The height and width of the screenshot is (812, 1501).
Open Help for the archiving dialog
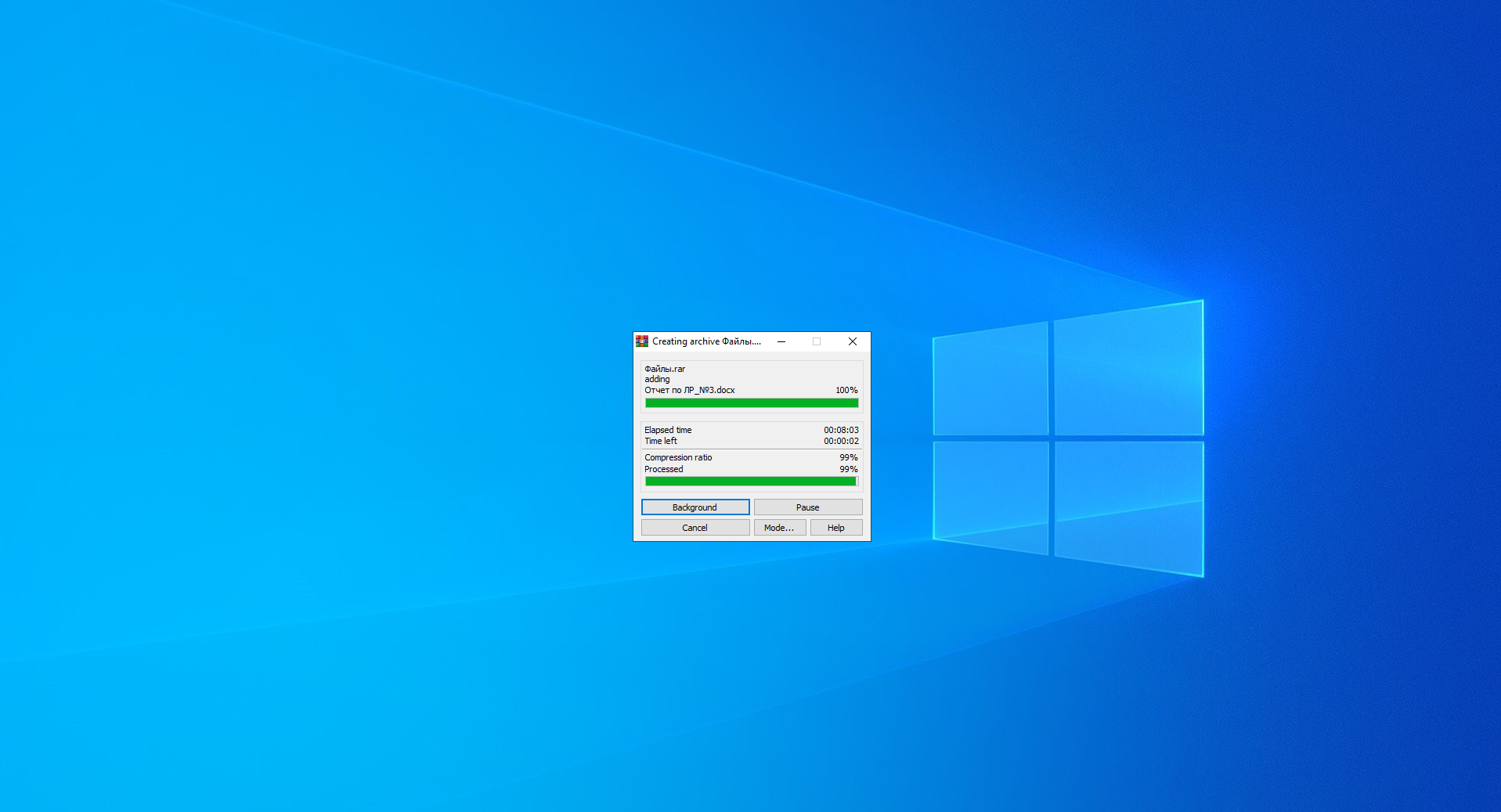836,528
